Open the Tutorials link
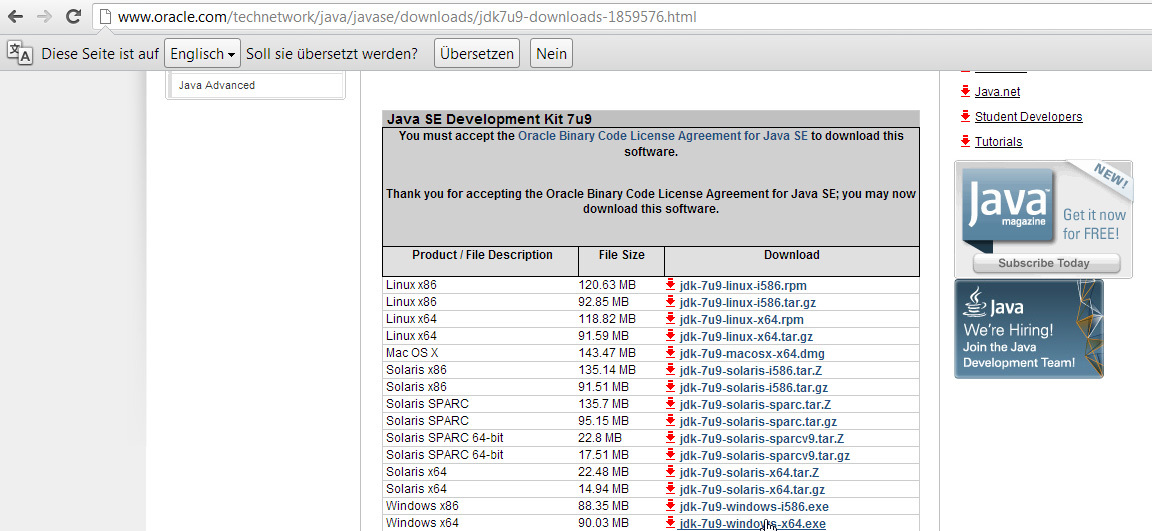This screenshot has width=1152, height=531. coord(998,142)
